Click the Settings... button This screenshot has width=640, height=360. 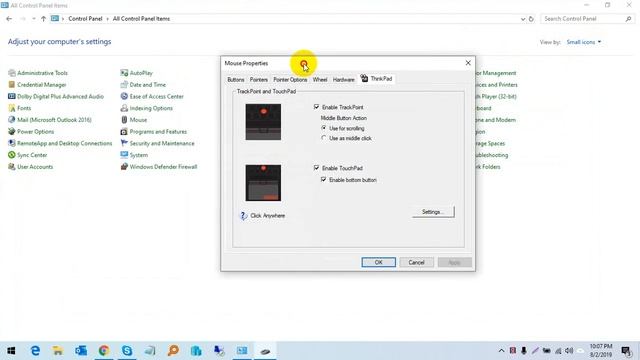433,212
